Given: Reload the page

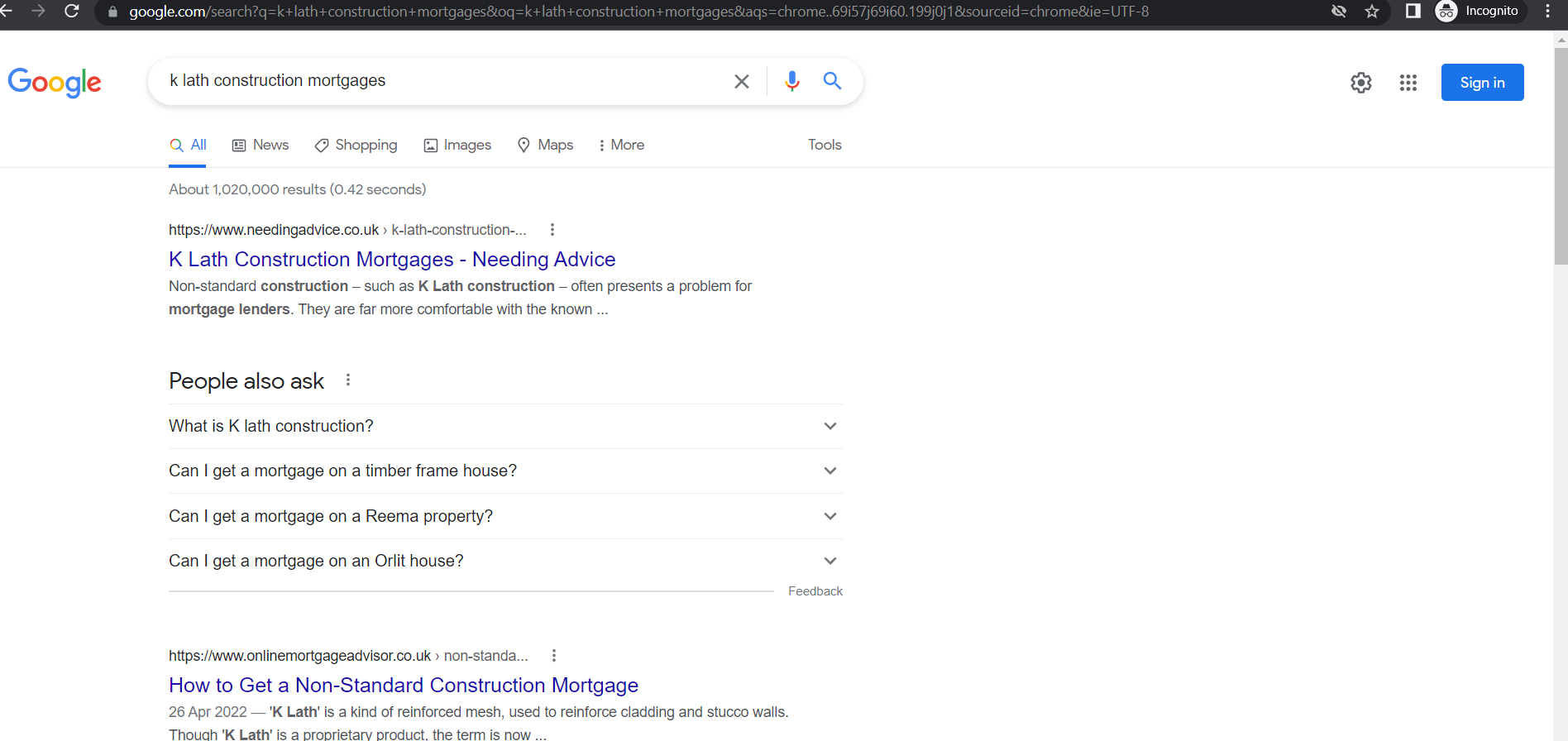Looking at the screenshot, I should 72,12.
